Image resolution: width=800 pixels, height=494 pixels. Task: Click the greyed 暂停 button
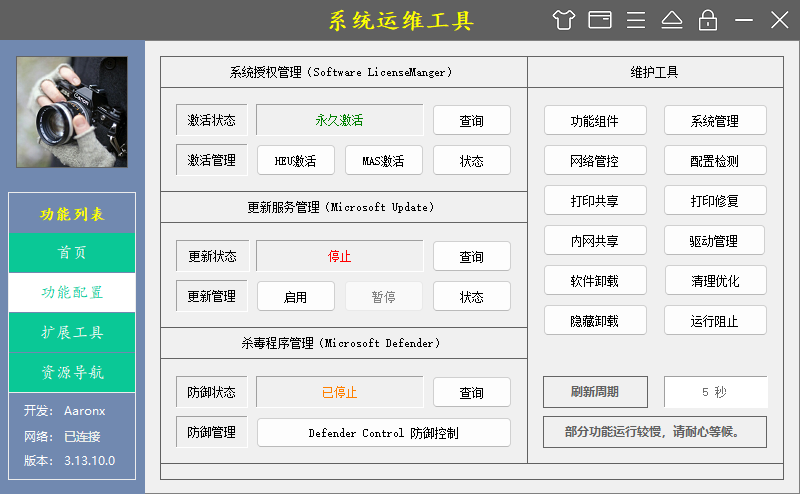[x=384, y=297]
